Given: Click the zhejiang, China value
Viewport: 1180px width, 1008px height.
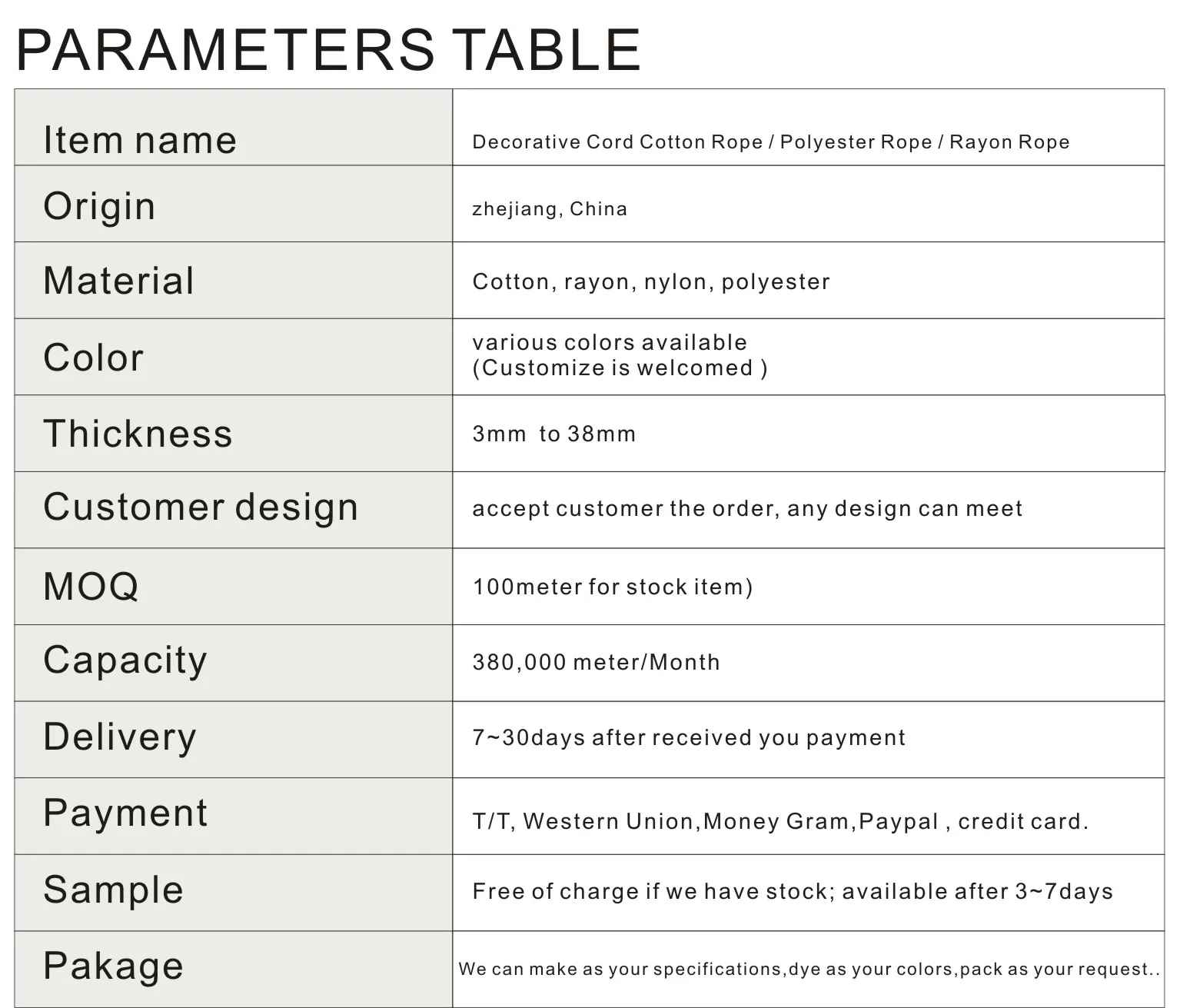Looking at the screenshot, I should pos(550,209).
